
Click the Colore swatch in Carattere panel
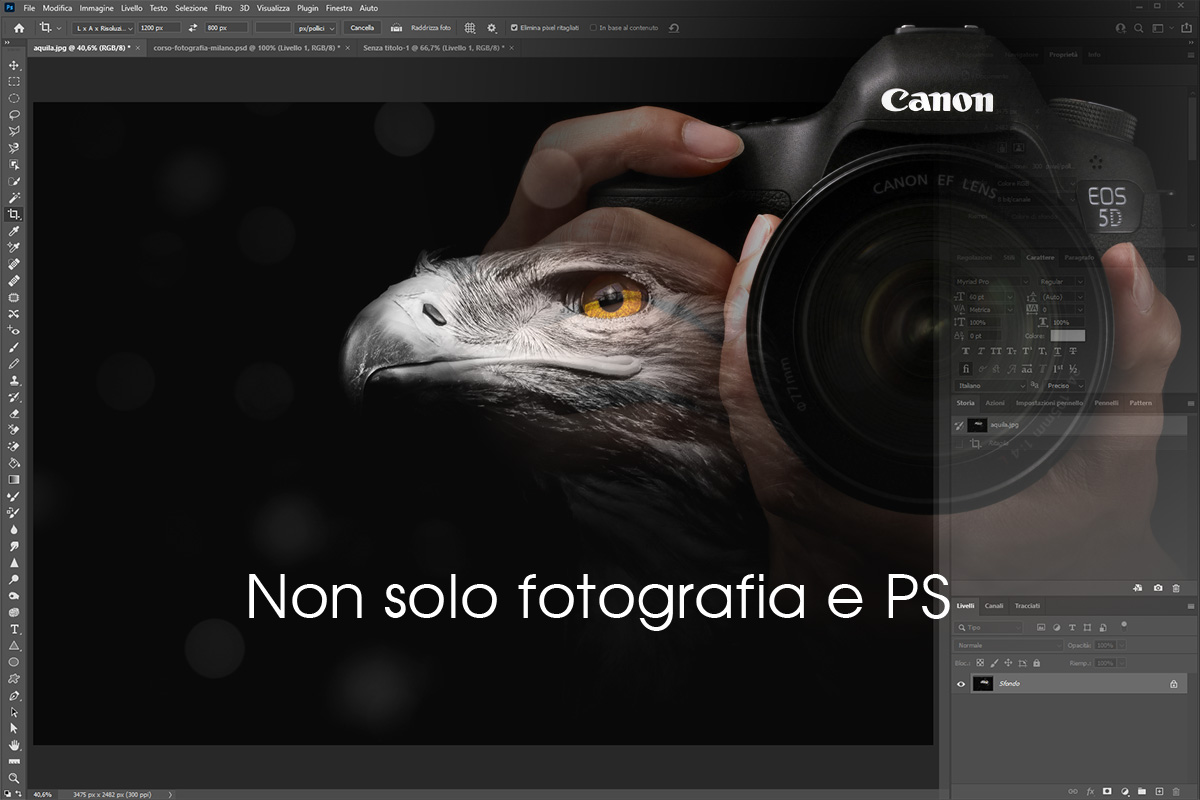pyautogui.click(x=1067, y=336)
